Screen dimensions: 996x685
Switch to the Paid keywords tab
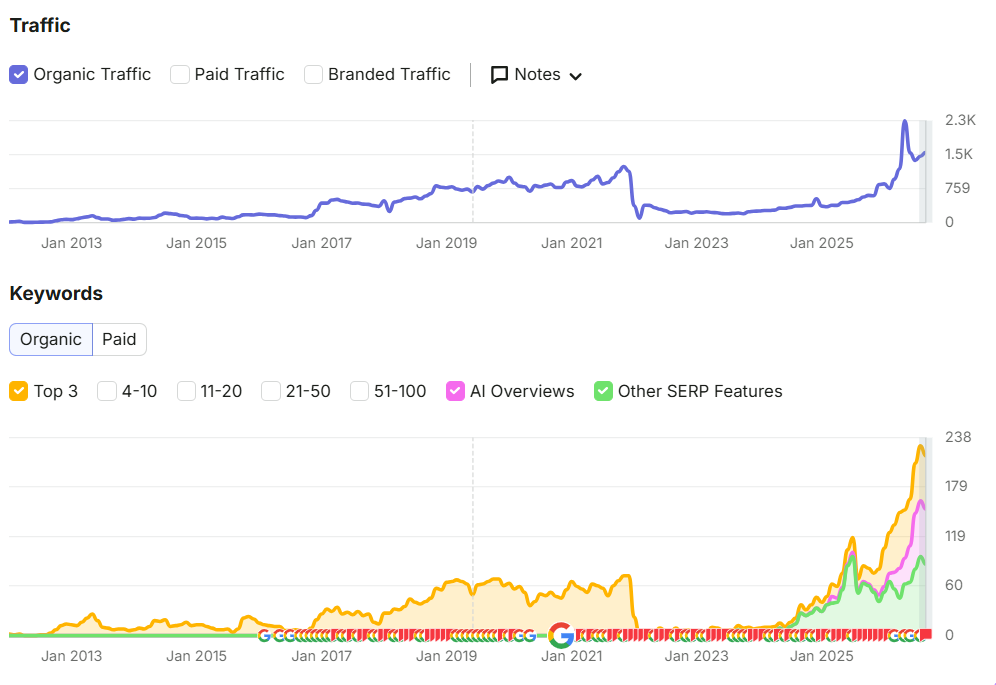(119, 339)
